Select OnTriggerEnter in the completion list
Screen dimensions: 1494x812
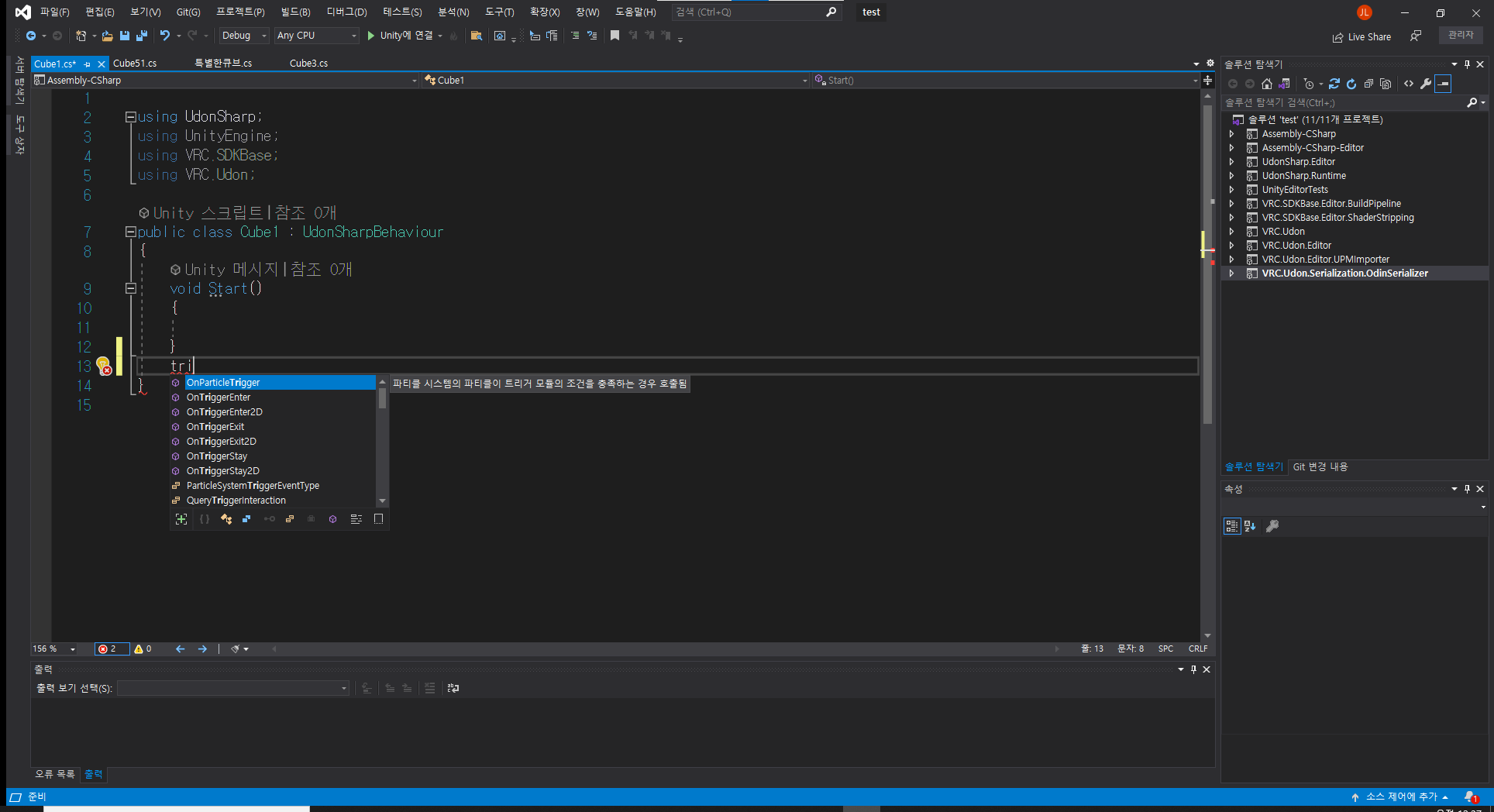click(273, 397)
